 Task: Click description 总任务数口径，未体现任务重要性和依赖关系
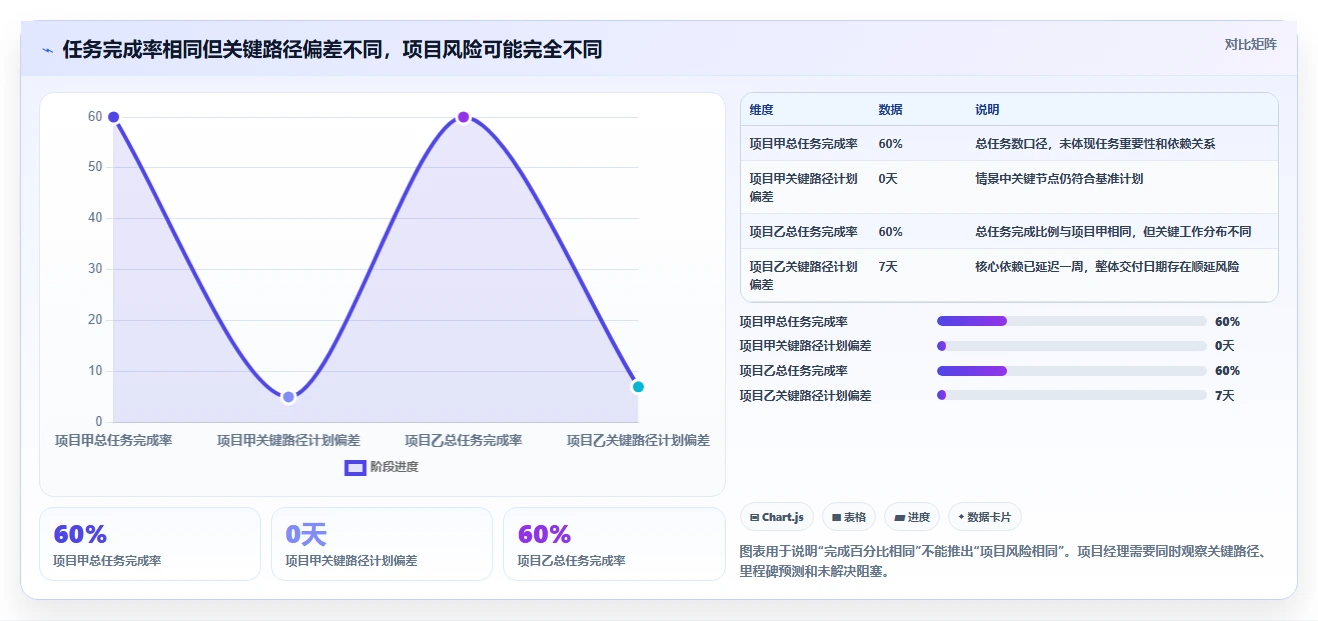coord(1095,144)
